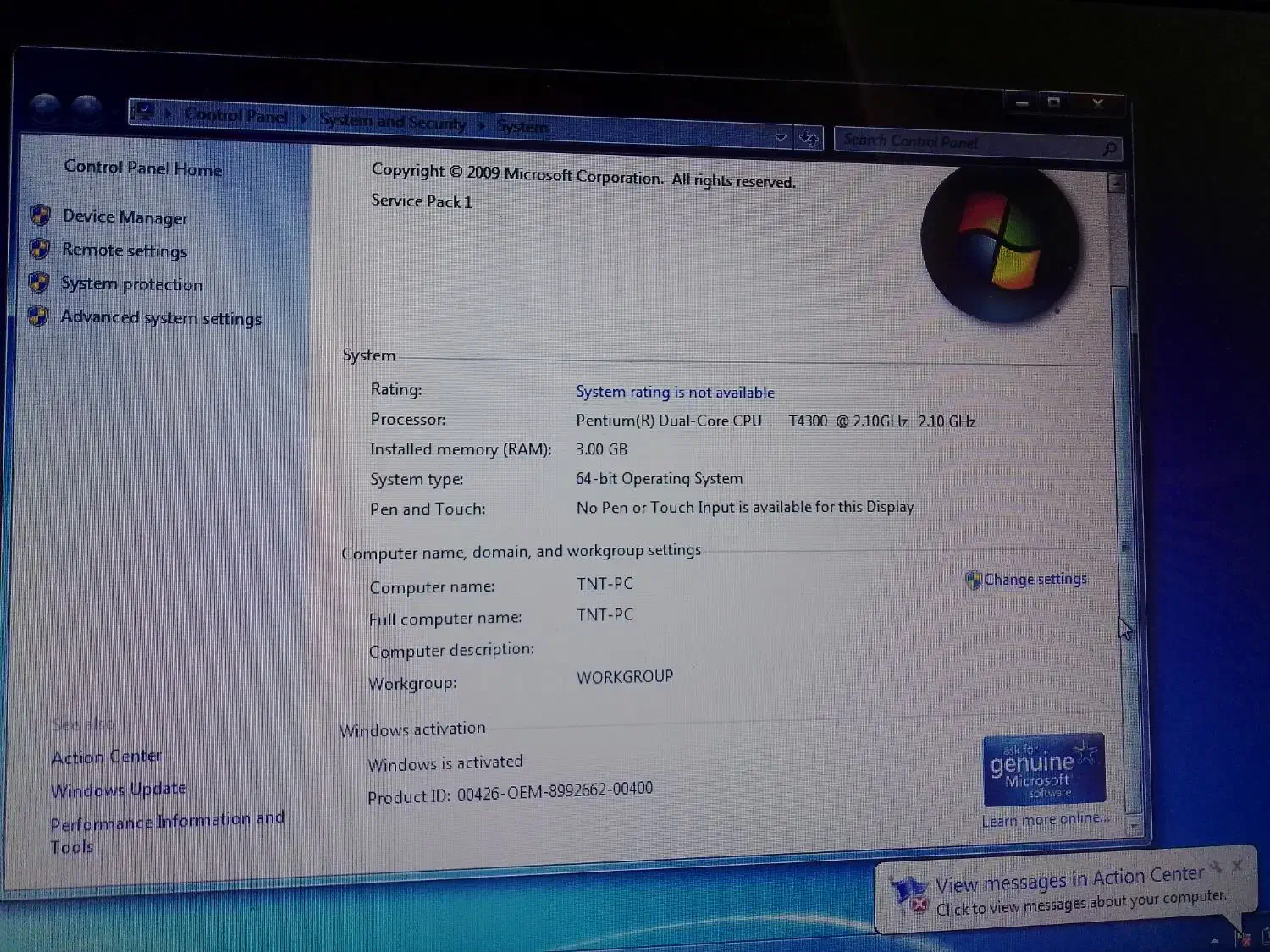Click the Windows logo in the System window
Viewport: 1270px width, 952px height.
coord(1001,243)
